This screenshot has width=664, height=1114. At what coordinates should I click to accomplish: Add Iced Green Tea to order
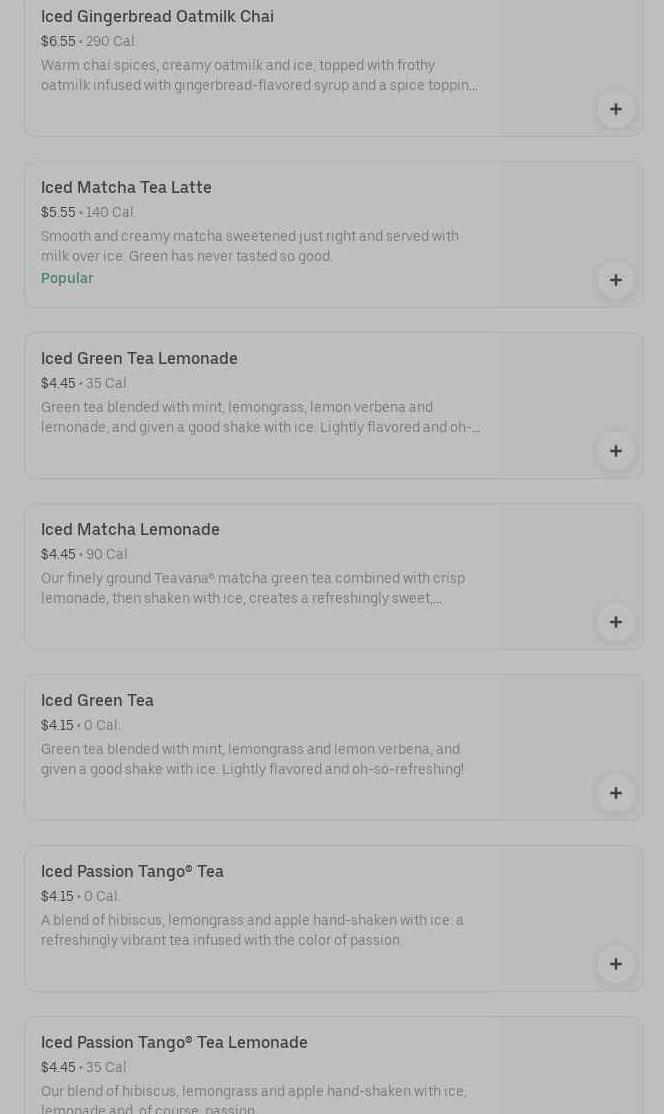tap(615, 793)
